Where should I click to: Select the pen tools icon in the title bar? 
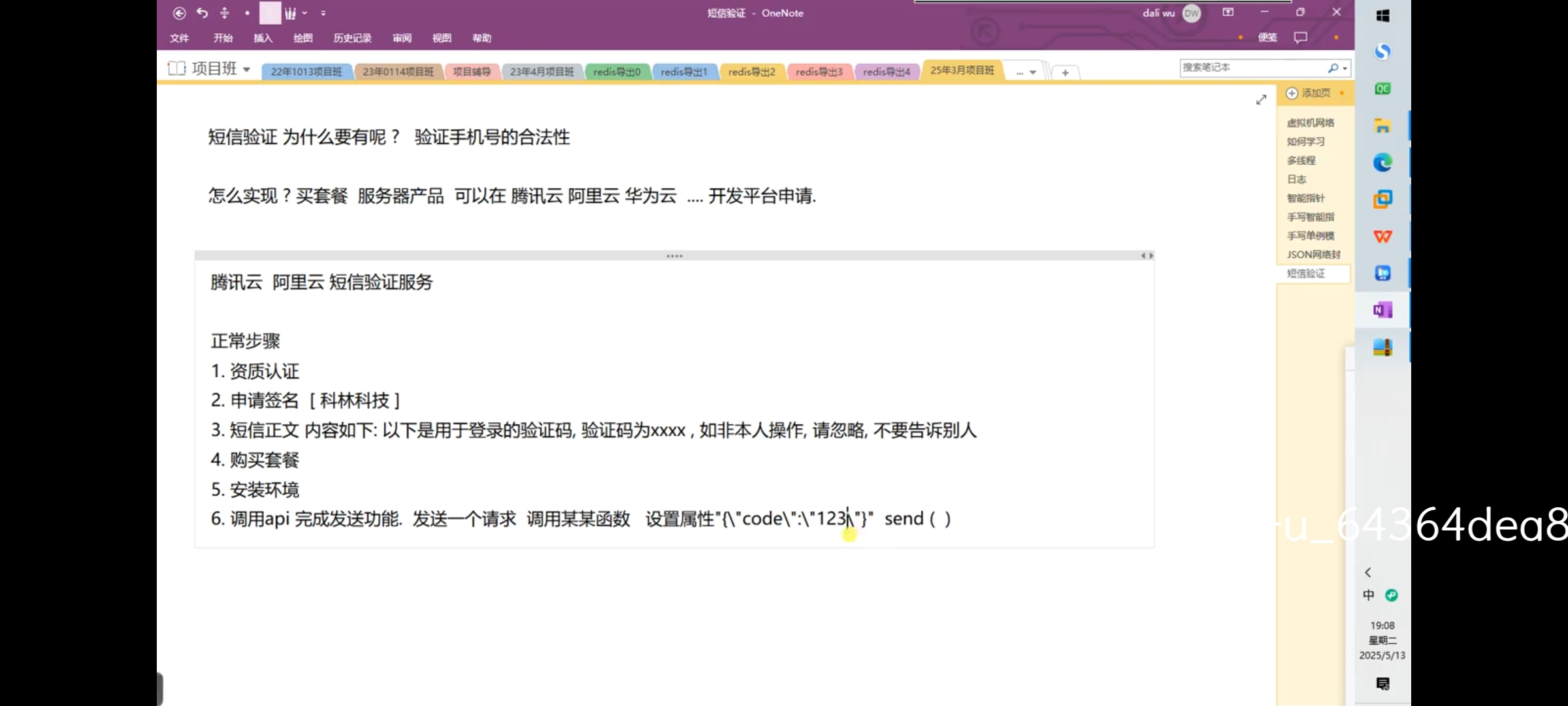[290, 13]
